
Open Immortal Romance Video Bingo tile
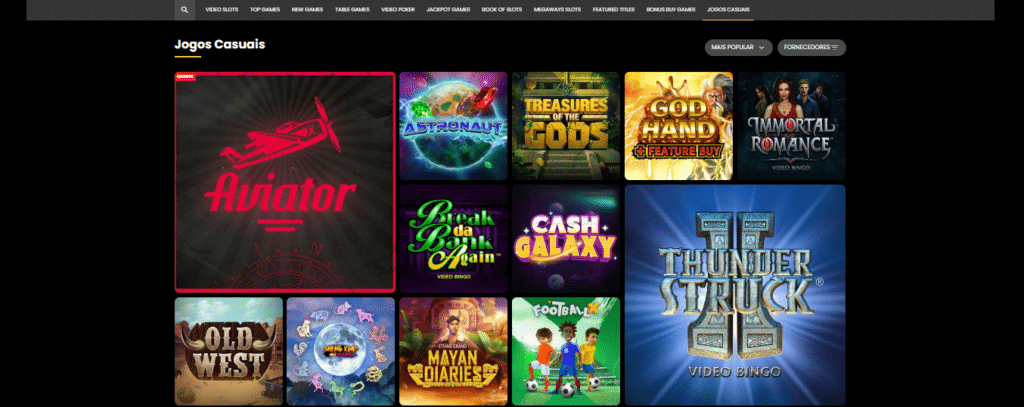[791, 125]
